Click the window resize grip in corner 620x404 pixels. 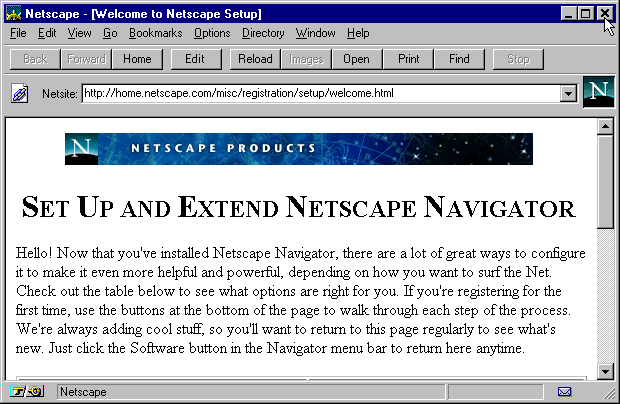[x=609, y=393]
